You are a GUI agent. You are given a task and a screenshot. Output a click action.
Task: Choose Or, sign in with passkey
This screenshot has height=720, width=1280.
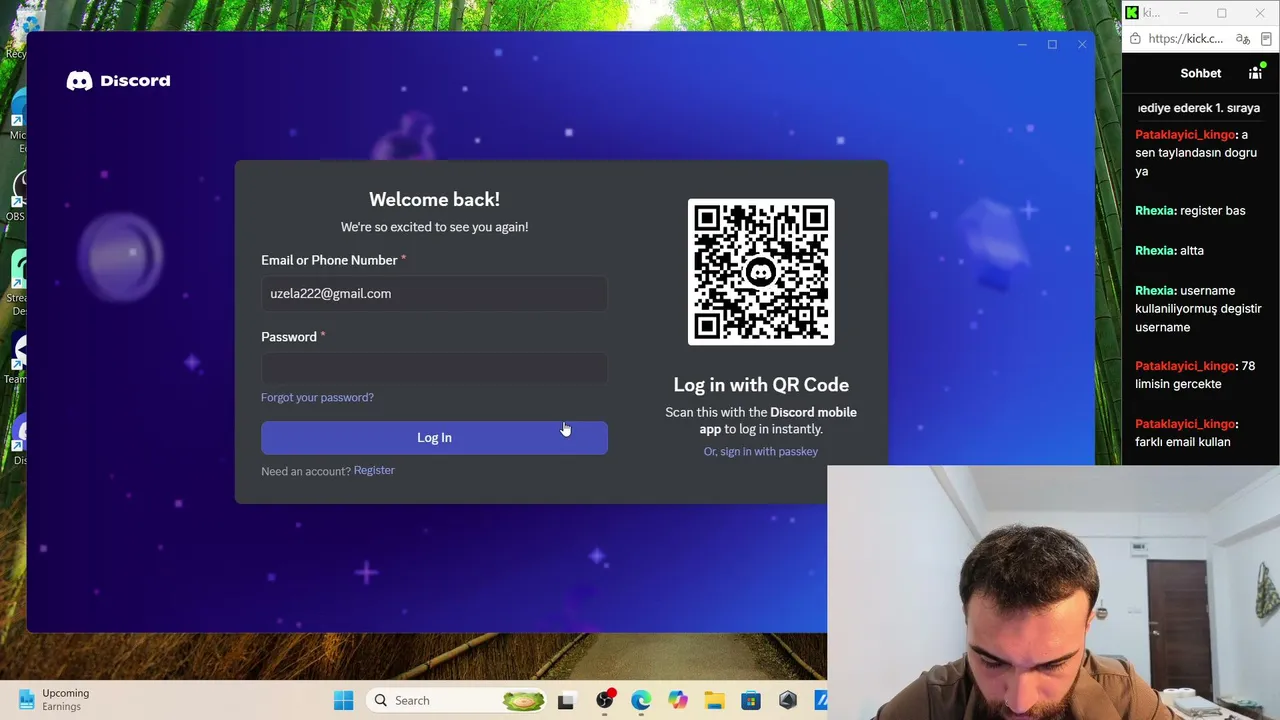[761, 451]
